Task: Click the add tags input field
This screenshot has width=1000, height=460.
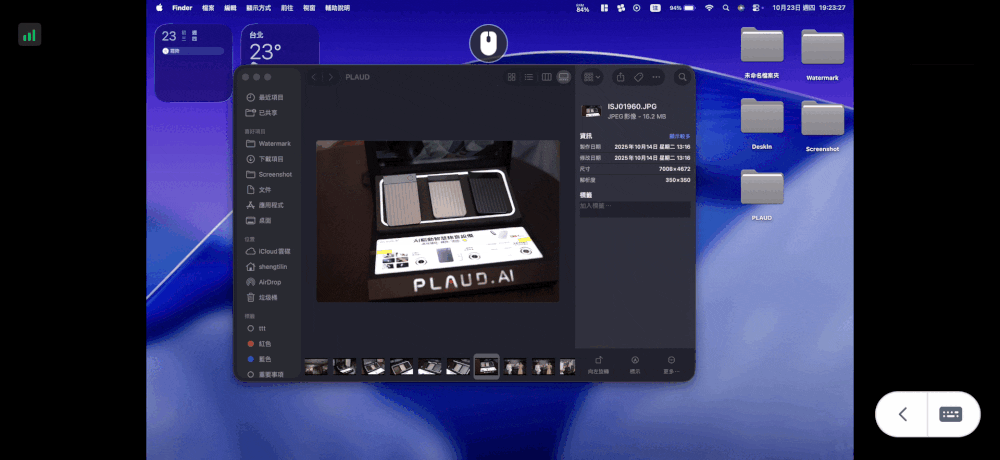Action: click(x=634, y=206)
